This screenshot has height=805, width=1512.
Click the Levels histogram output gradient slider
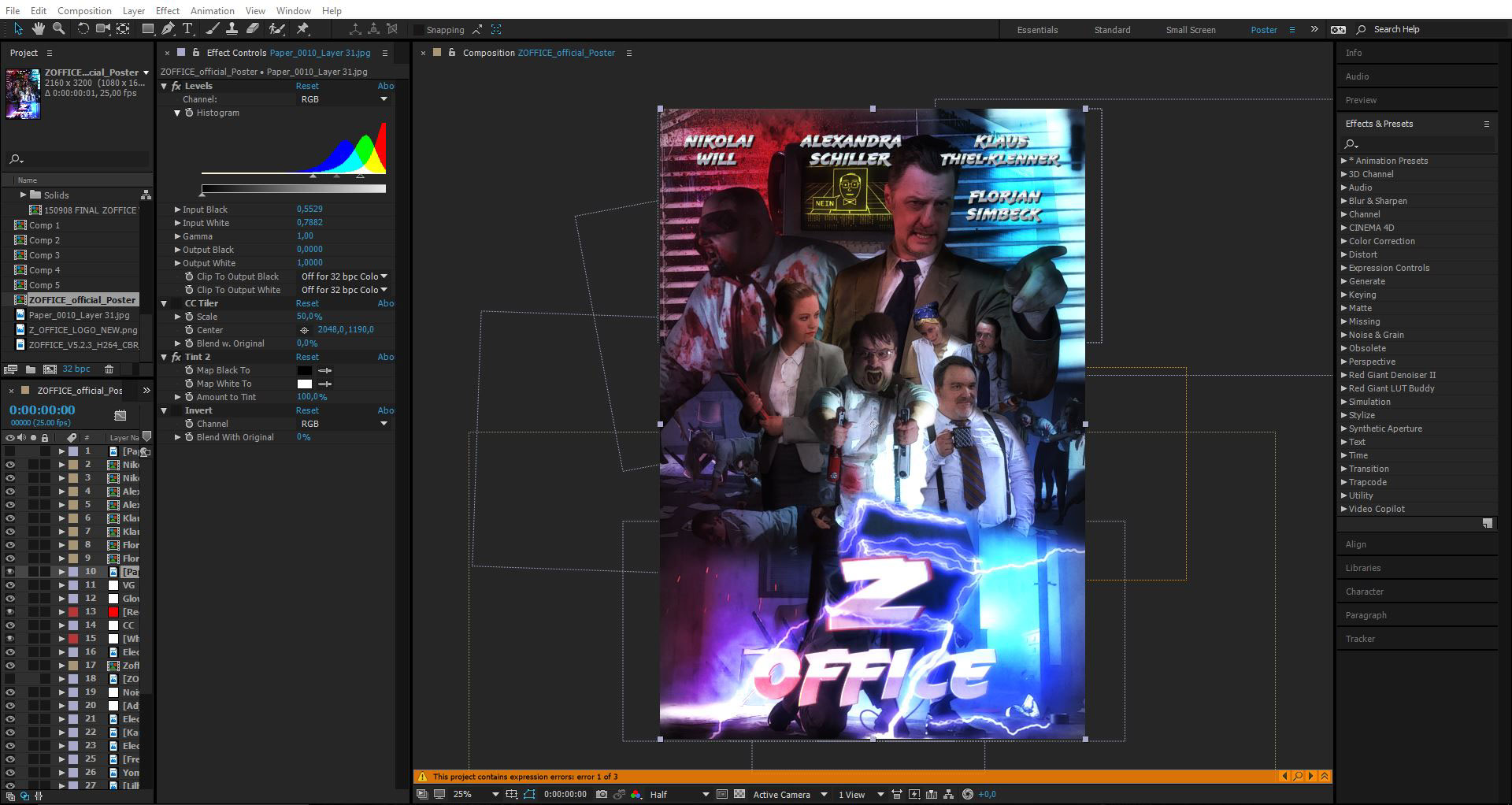(x=294, y=188)
